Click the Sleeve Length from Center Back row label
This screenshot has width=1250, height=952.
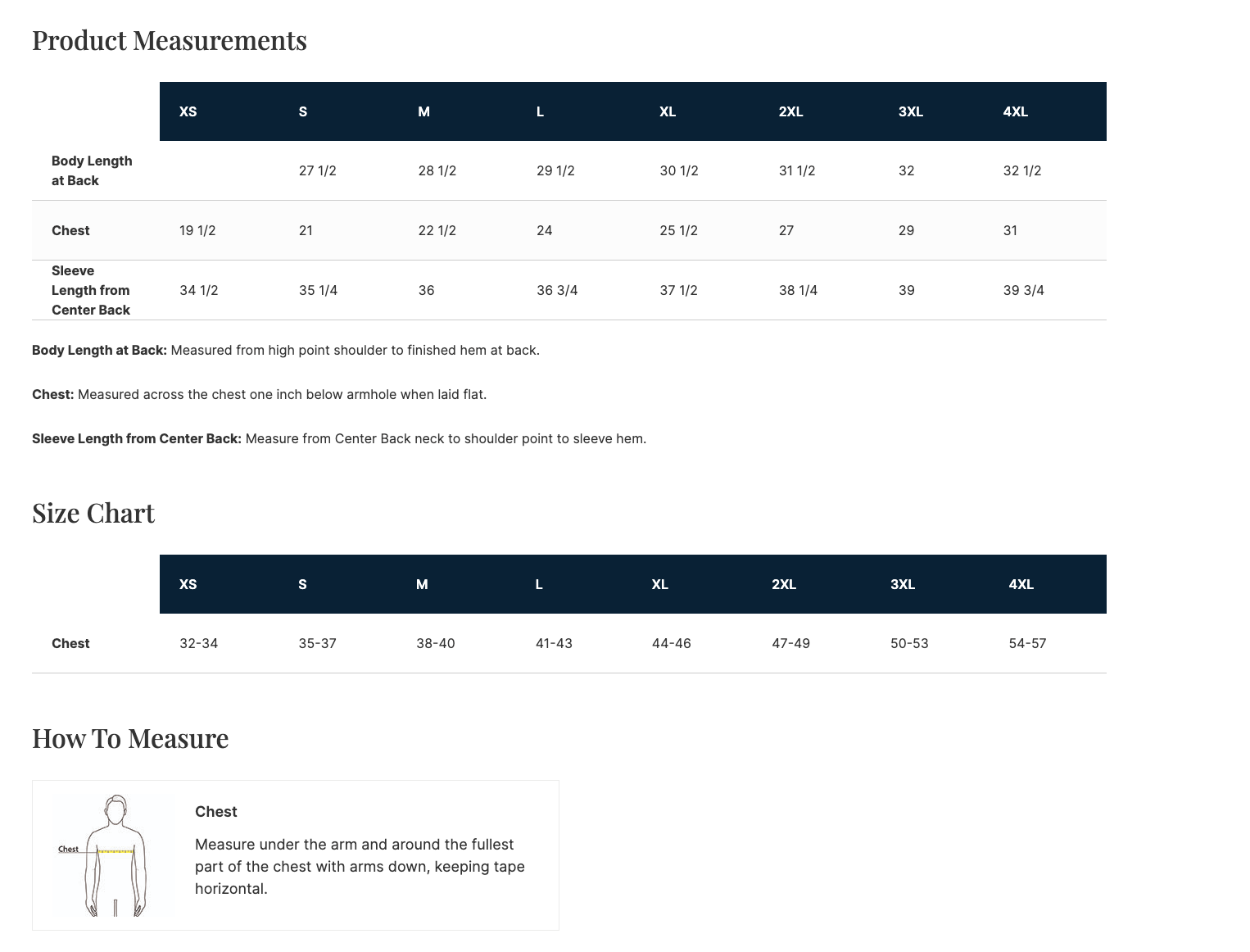91,290
